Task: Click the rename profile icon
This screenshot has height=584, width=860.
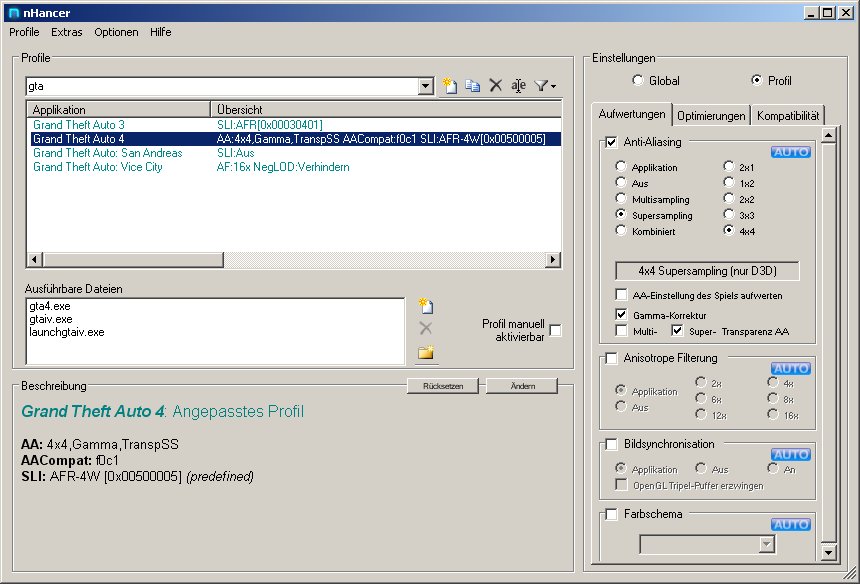Action: coord(518,85)
